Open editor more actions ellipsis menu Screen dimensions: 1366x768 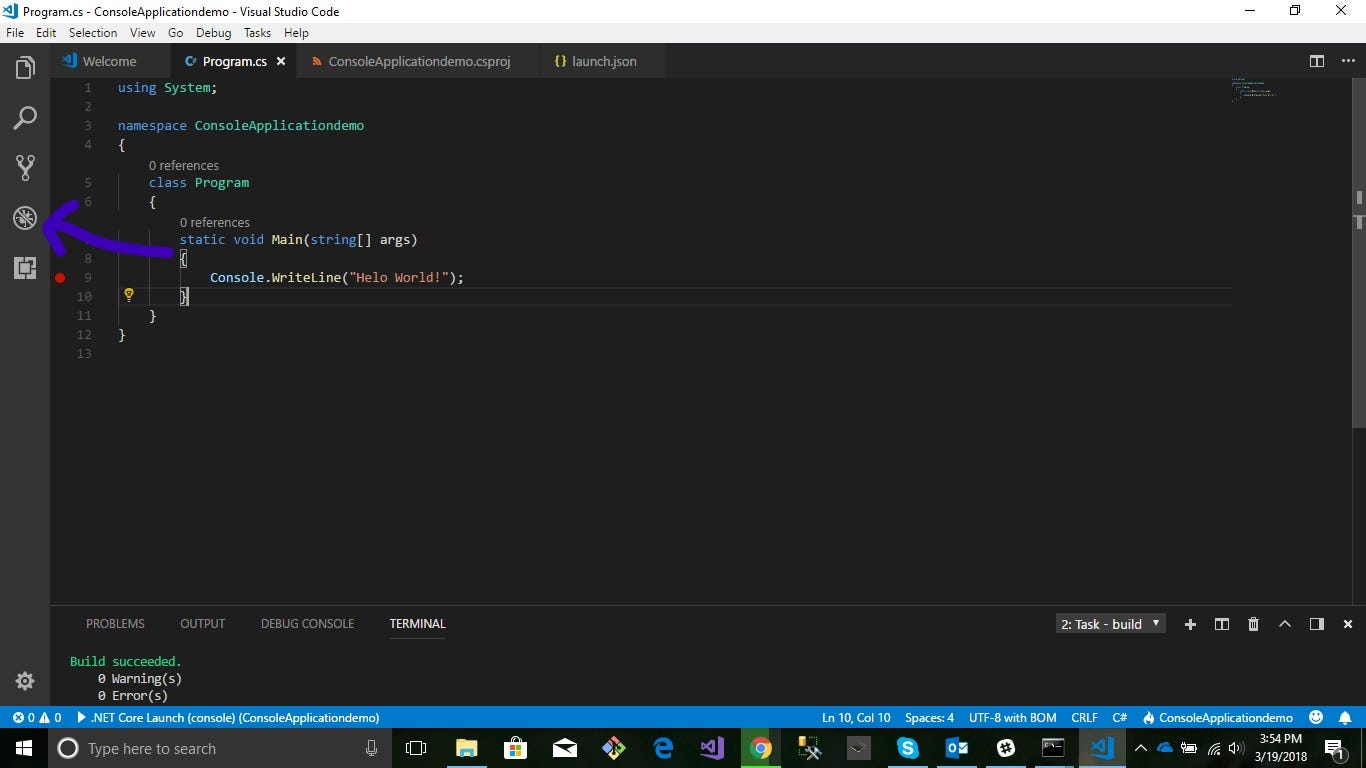pos(1348,61)
